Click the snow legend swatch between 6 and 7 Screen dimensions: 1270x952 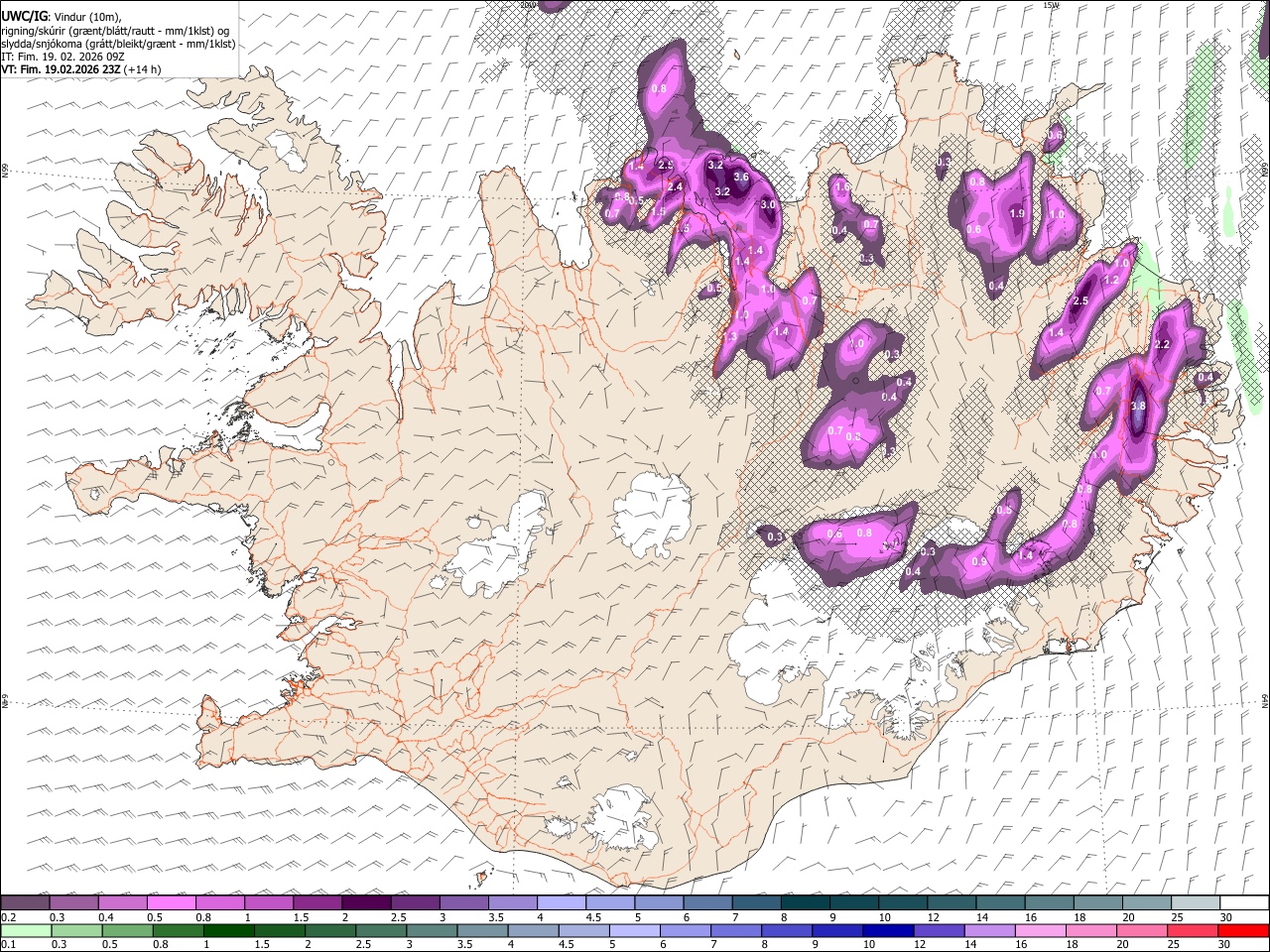click(707, 902)
